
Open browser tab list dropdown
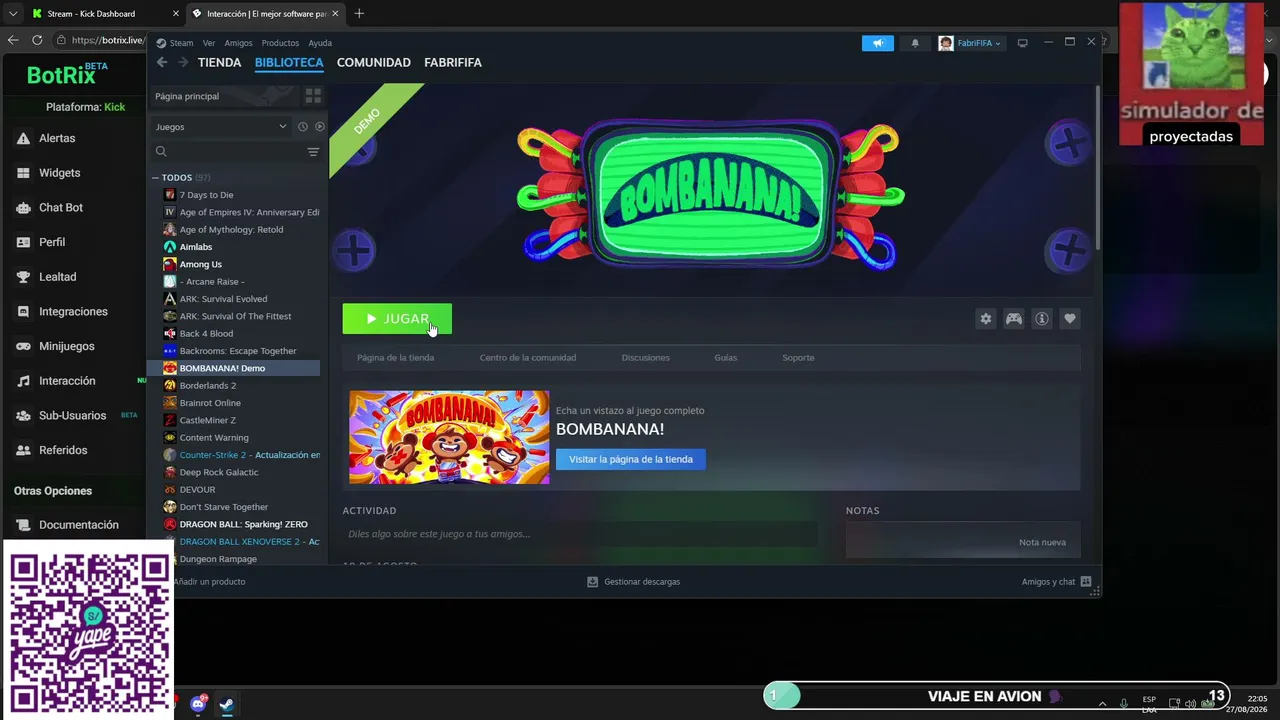pos(13,14)
